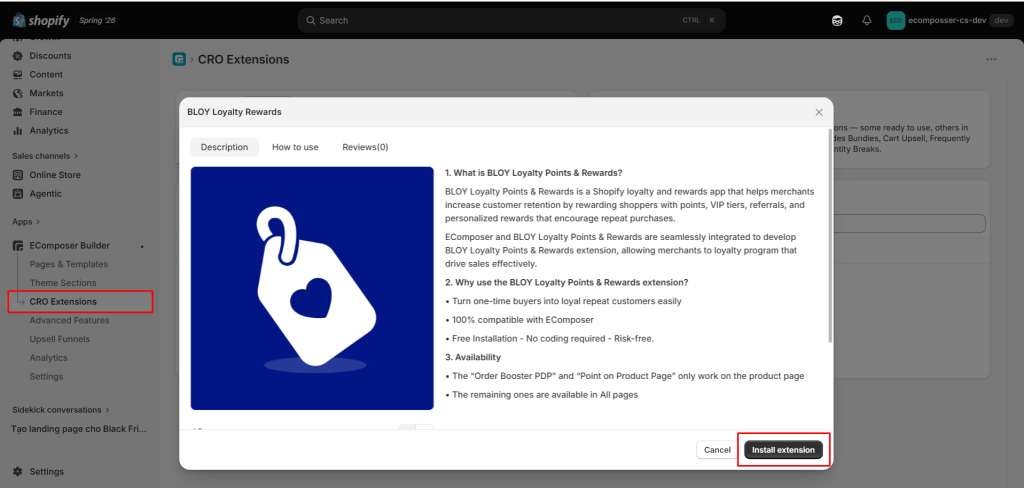Focus the Shopify search field

(511, 20)
